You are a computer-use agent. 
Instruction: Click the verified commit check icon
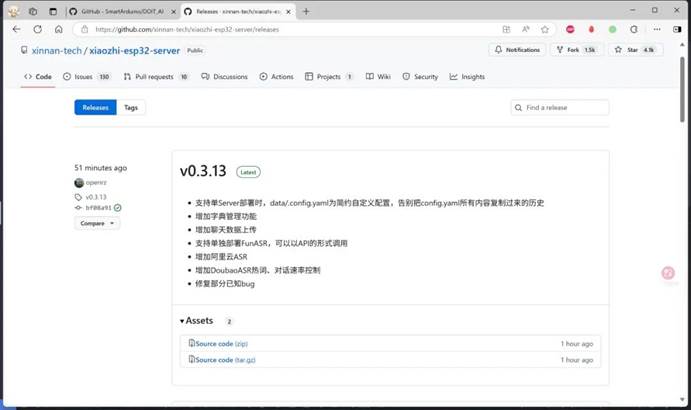[x=118, y=208]
